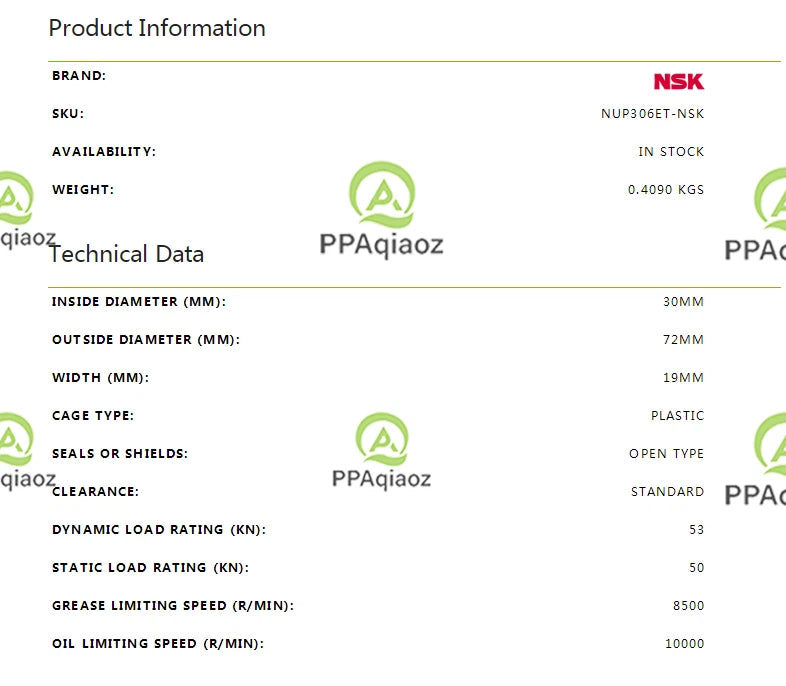Click the red NSK brand logo

coord(679,81)
